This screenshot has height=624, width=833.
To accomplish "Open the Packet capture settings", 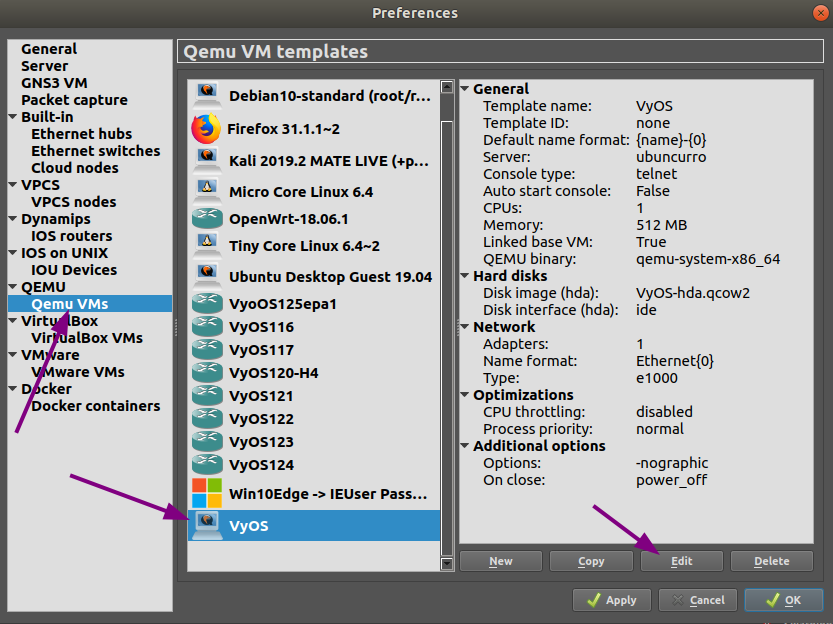I will pyautogui.click(x=74, y=100).
